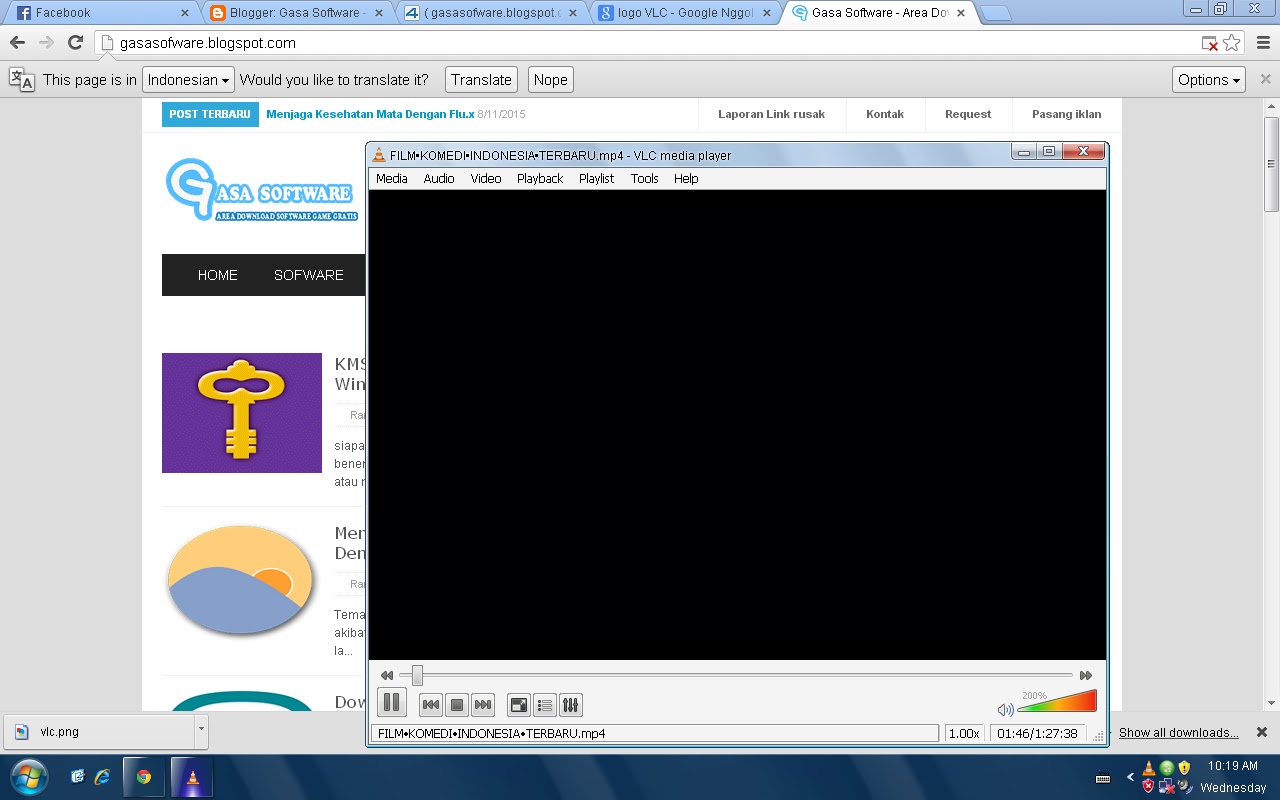
Task: Open the Kontak link
Action: coord(885,114)
